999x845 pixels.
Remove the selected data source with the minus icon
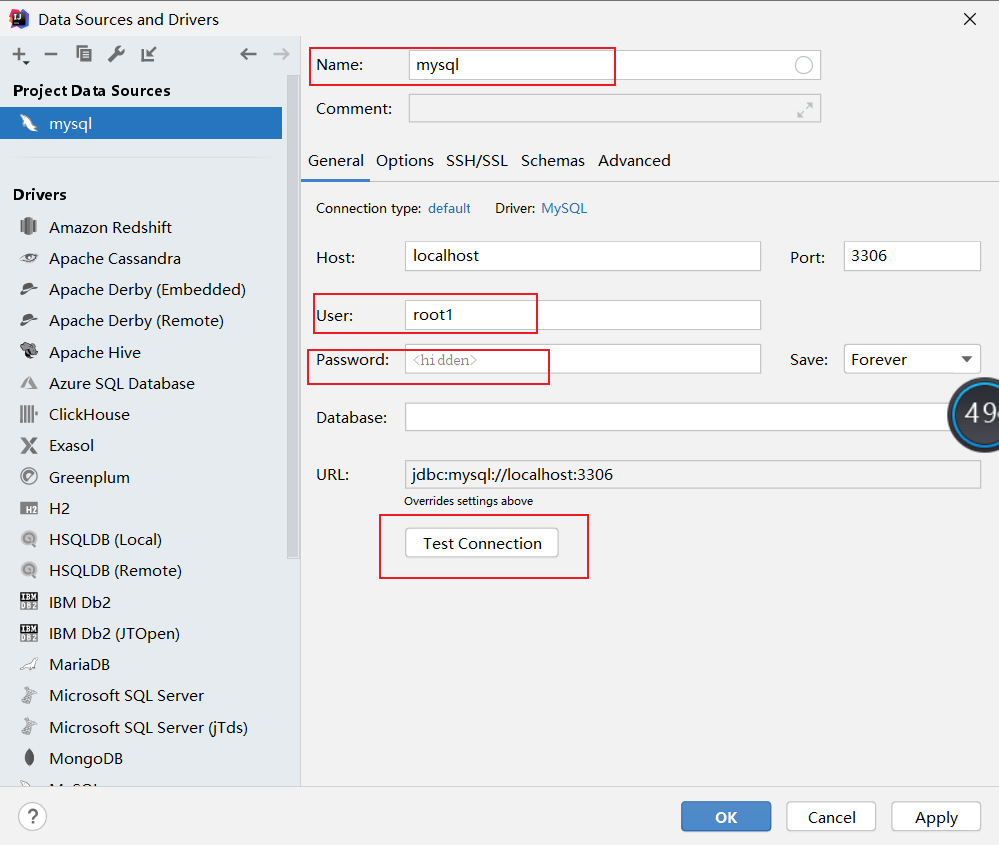[51, 54]
